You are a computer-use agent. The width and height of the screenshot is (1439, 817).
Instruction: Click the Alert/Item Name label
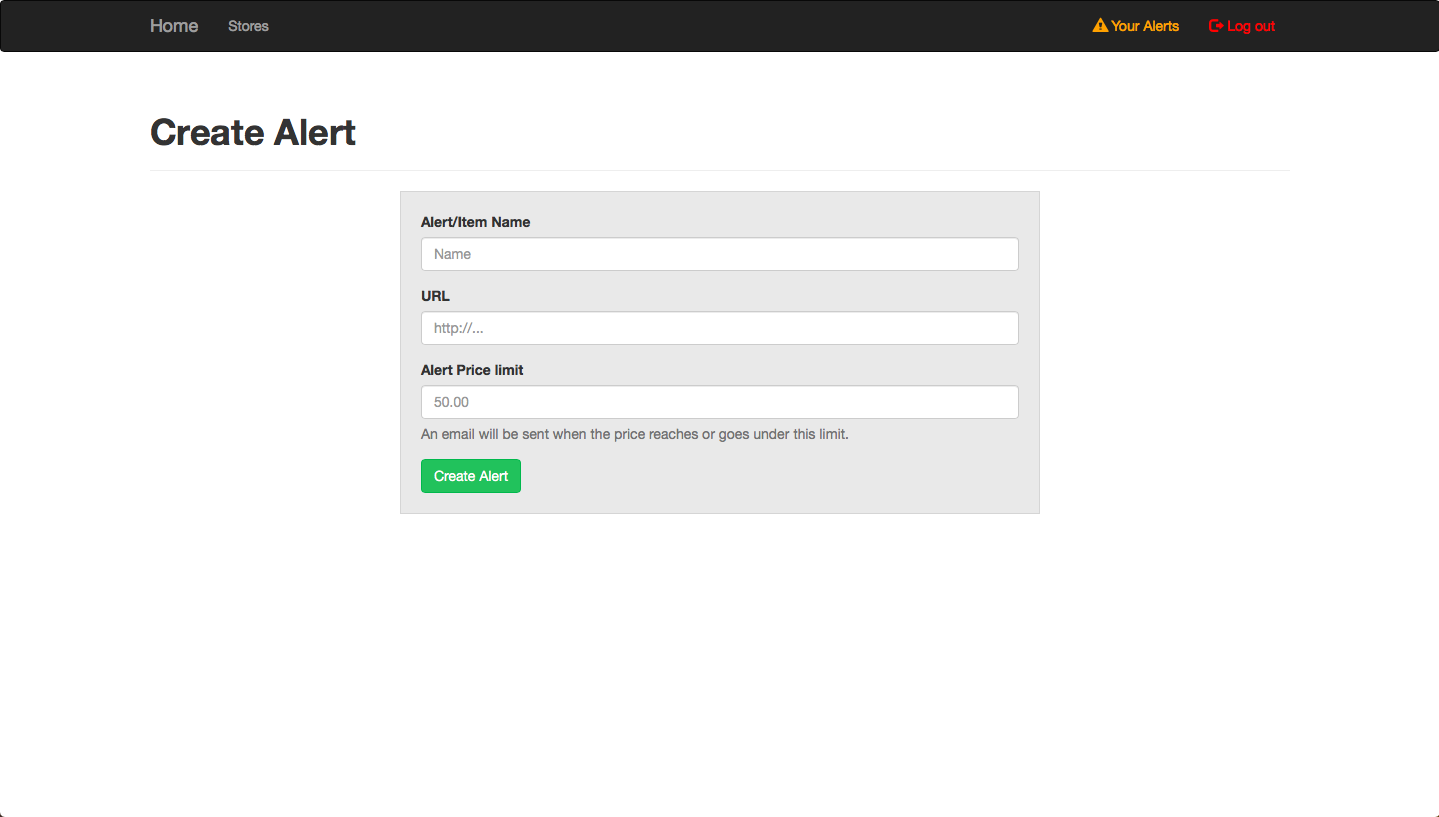tap(475, 221)
